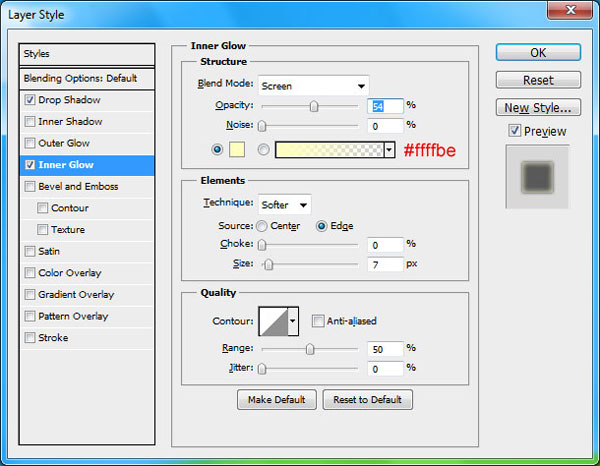The height and width of the screenshot is (466, 600).
Task: Click the Opacity slider handle
Action: click(314, 106)
